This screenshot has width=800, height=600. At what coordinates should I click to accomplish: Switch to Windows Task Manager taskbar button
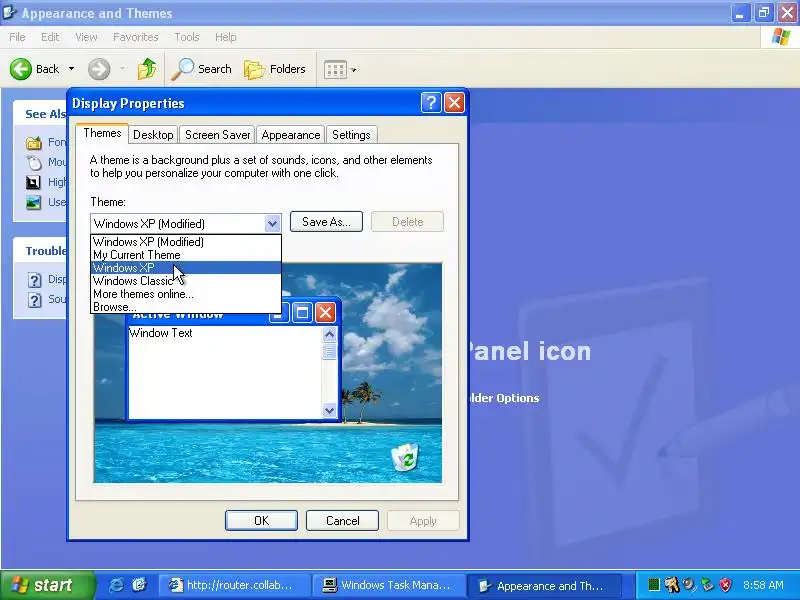point(389,585)
